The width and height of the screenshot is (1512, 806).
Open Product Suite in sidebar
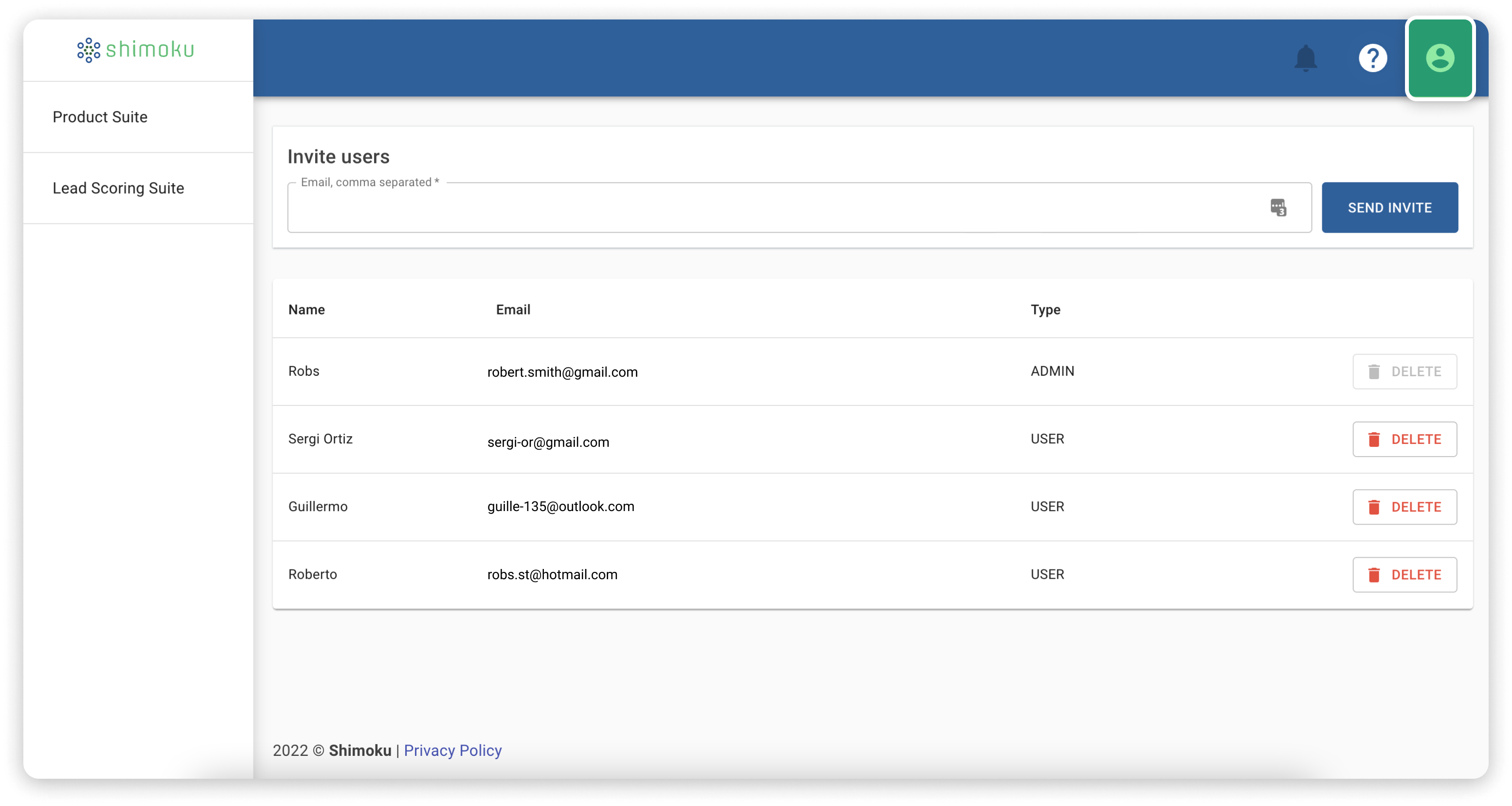point(100,117)
